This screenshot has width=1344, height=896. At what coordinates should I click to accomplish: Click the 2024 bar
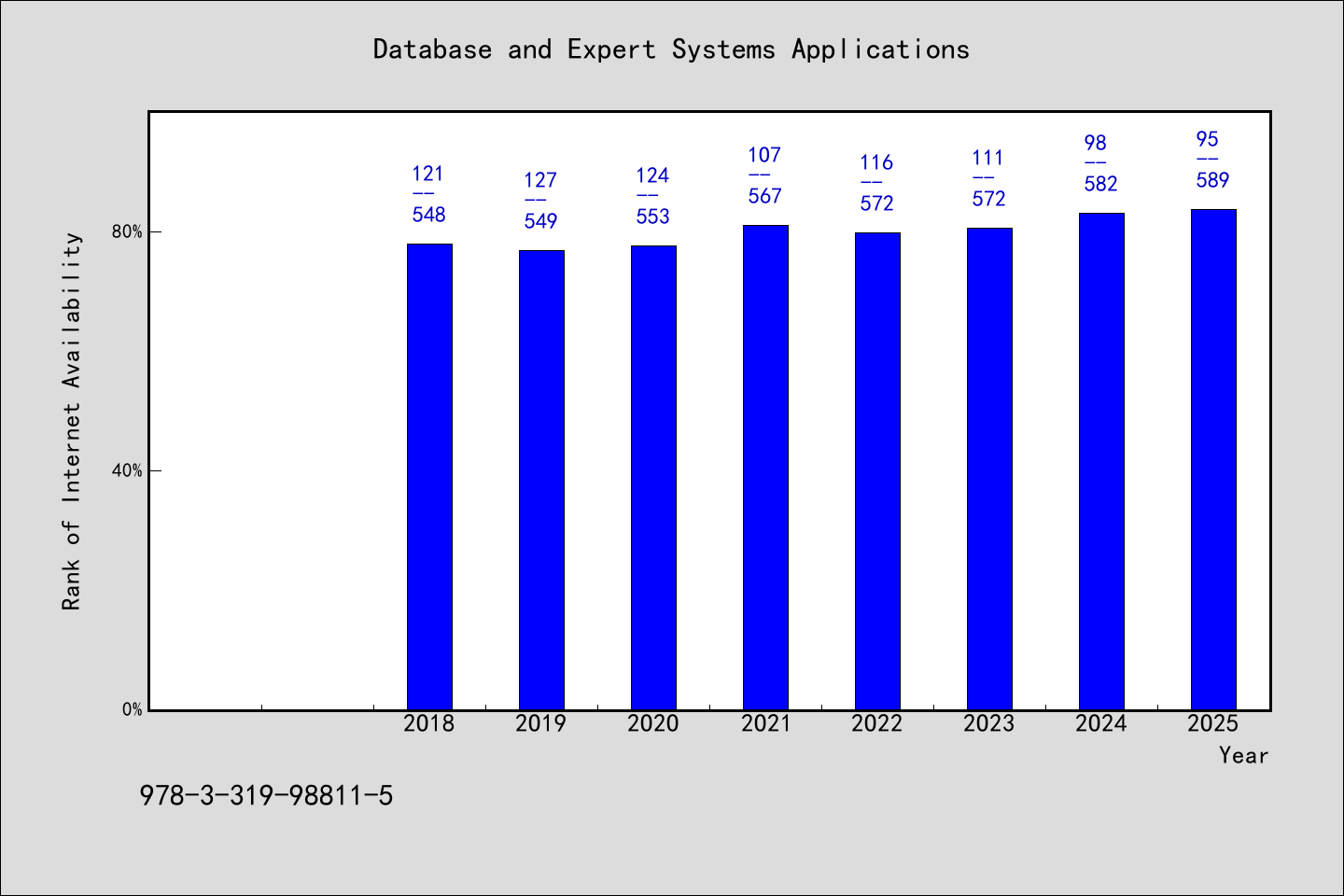point(1101,461)
